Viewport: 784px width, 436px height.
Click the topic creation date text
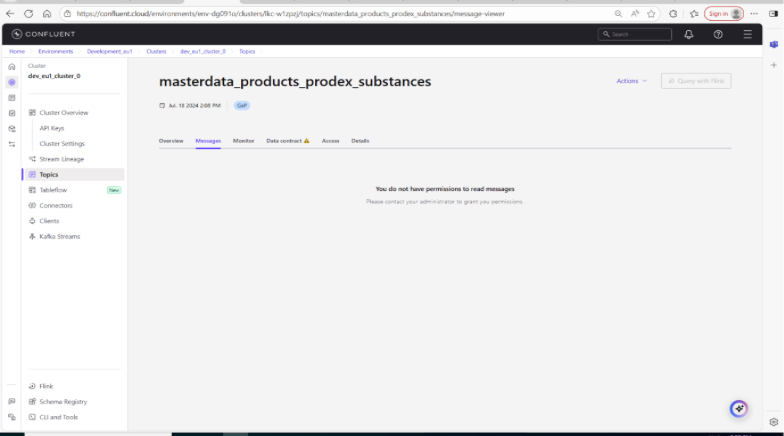[x=194, y=106]
